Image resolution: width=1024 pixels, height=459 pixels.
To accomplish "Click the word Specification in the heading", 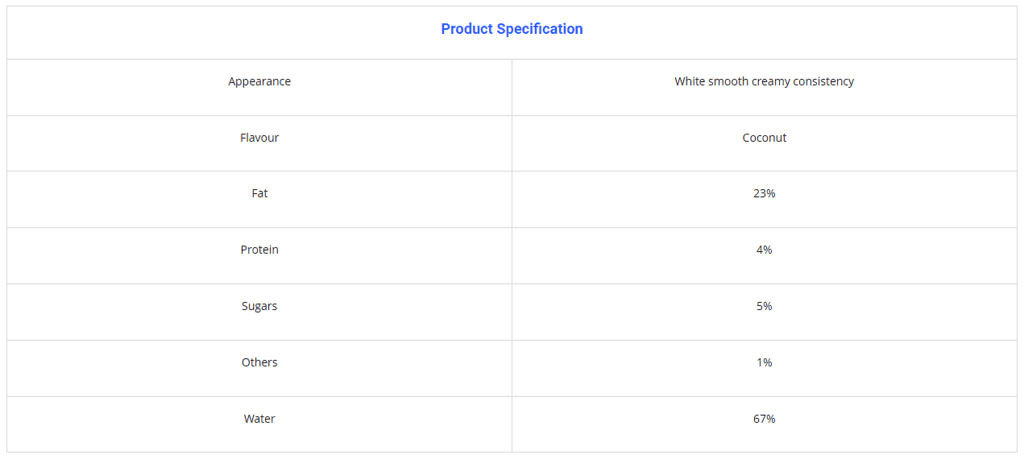I will (539, 29).
